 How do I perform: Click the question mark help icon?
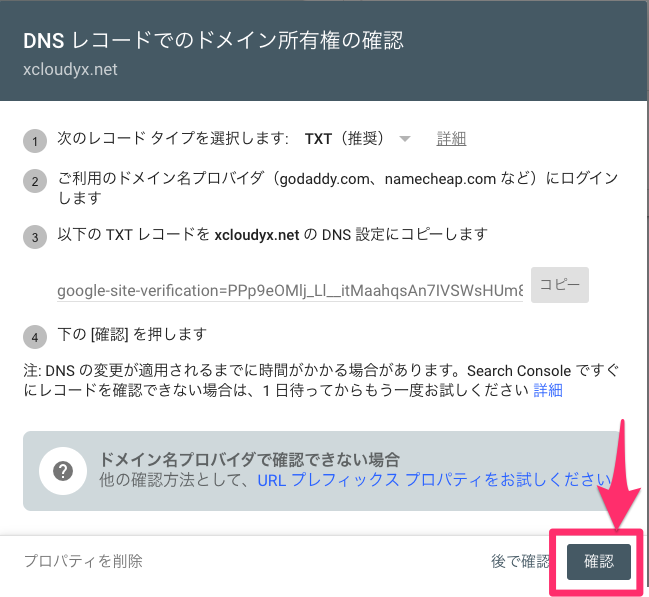63,471
